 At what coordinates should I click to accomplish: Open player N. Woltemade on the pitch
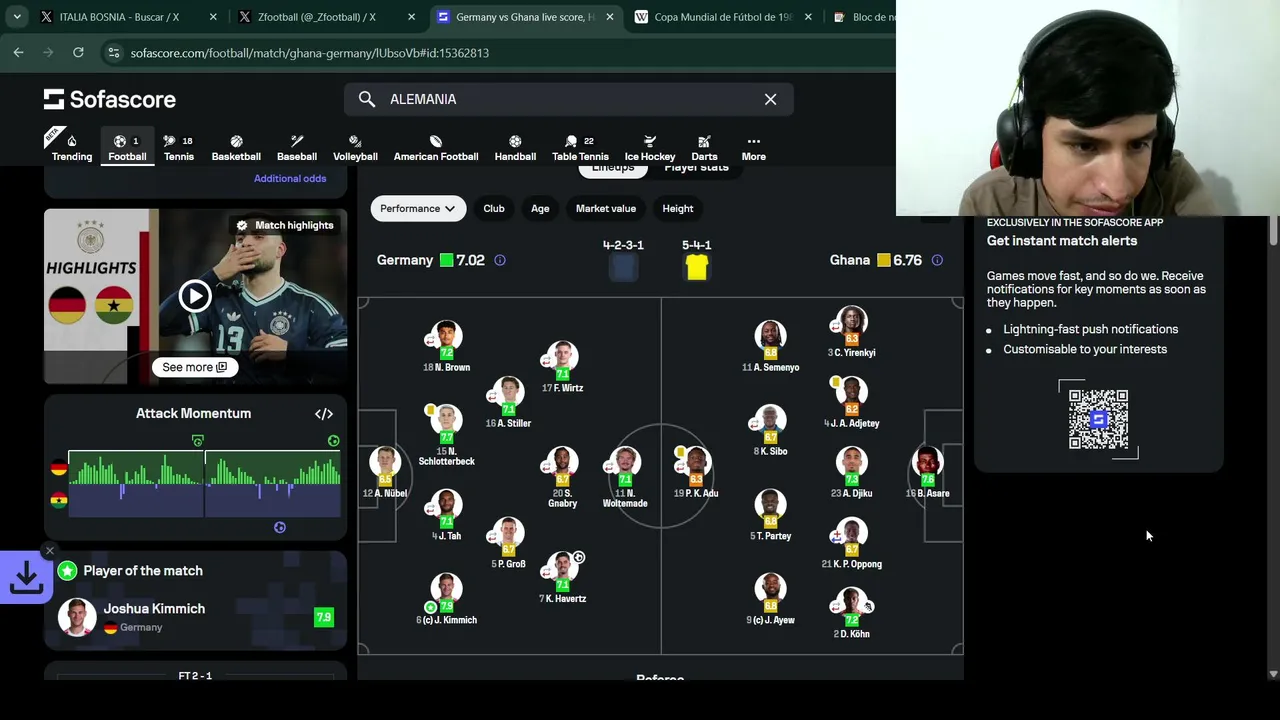click(625, 477)
